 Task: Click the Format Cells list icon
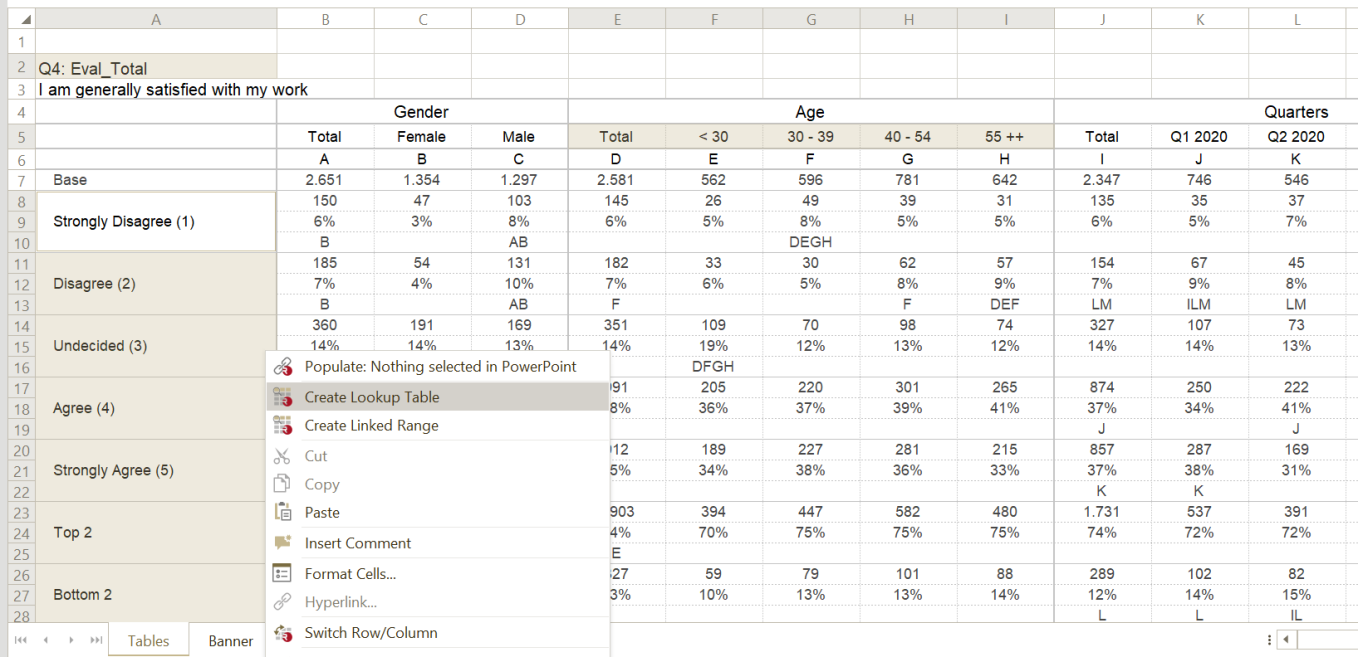284,573
